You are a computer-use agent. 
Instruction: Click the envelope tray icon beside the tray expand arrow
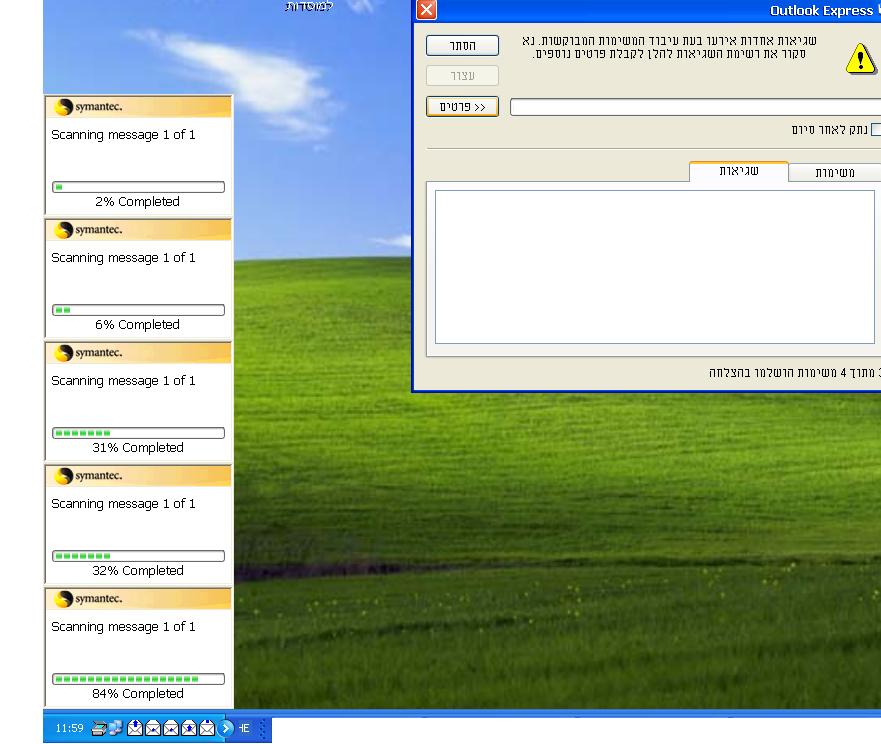[x=207, y=728]
